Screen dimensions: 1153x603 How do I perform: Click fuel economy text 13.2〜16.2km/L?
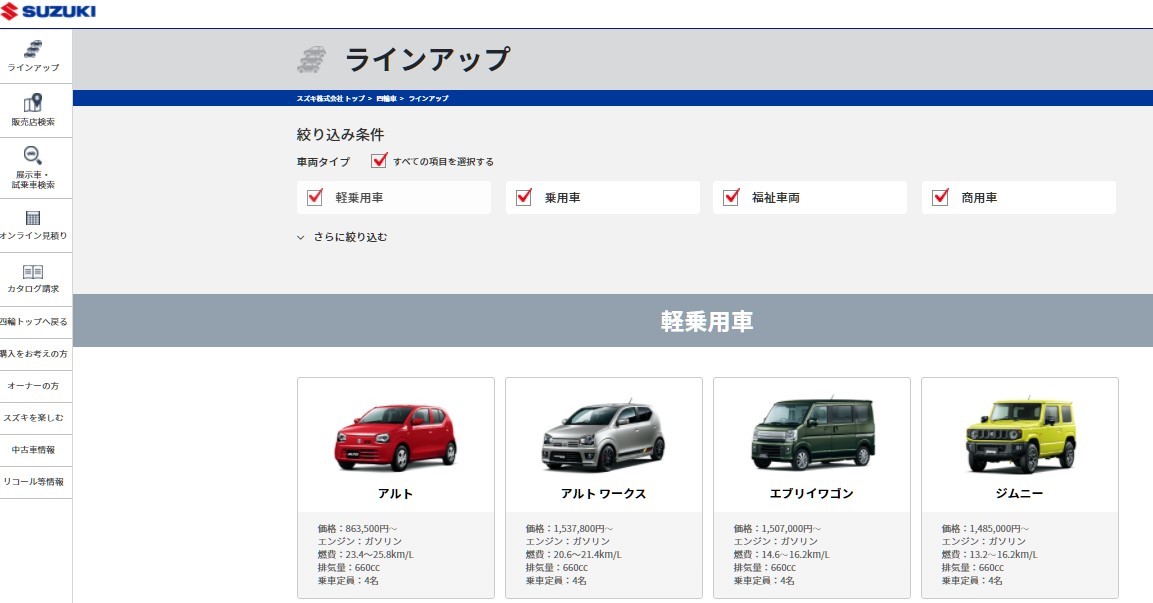point(1004,554)
